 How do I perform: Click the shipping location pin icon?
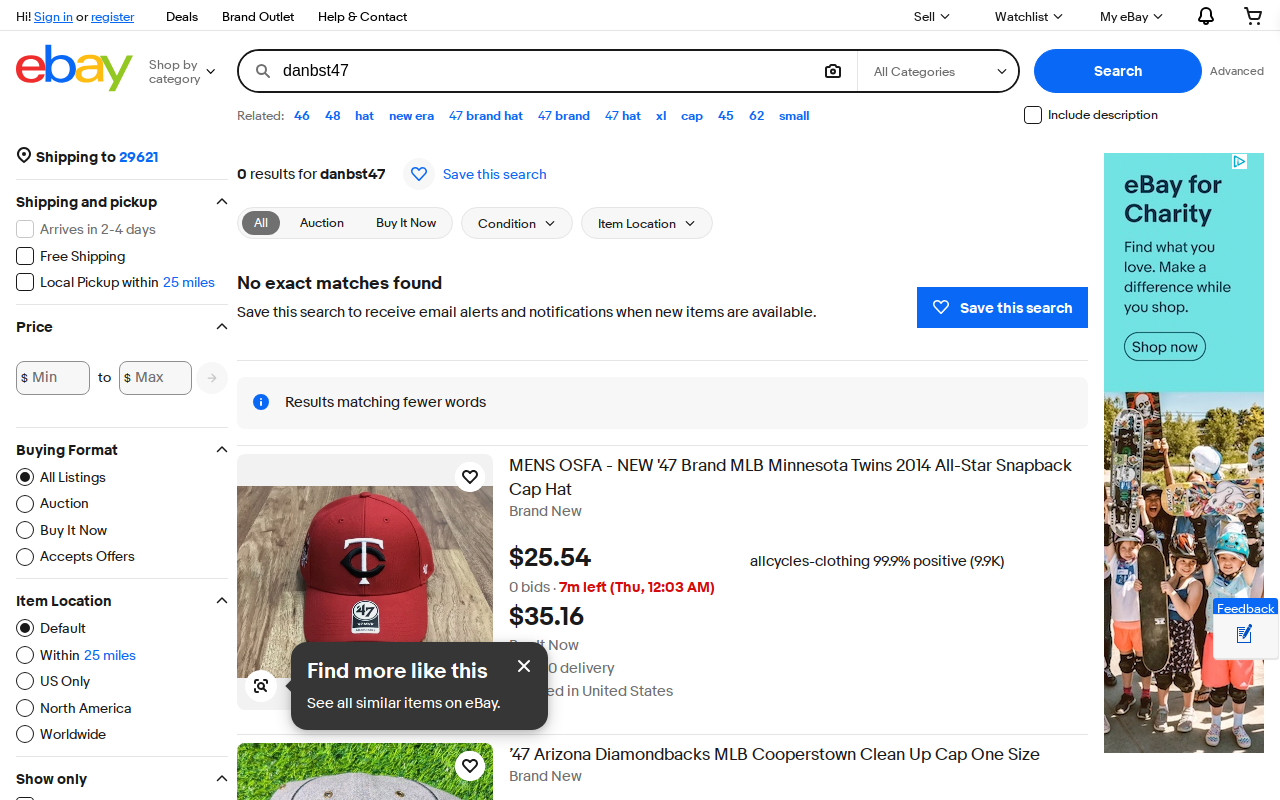[24, 156]
